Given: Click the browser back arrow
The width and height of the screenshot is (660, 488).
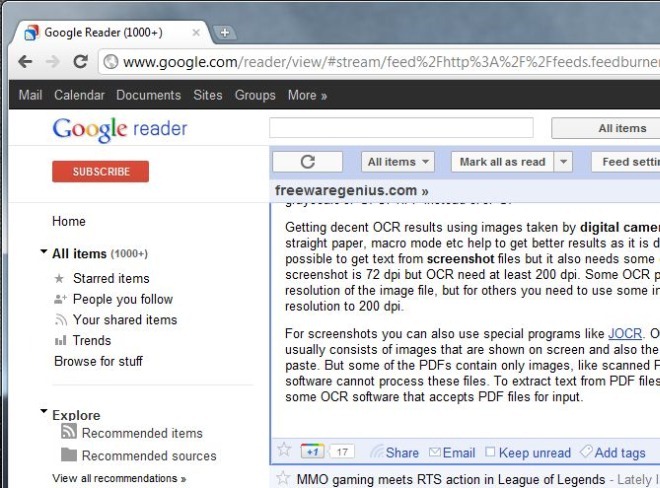Looking at the screenshot, I should point(25,62).
